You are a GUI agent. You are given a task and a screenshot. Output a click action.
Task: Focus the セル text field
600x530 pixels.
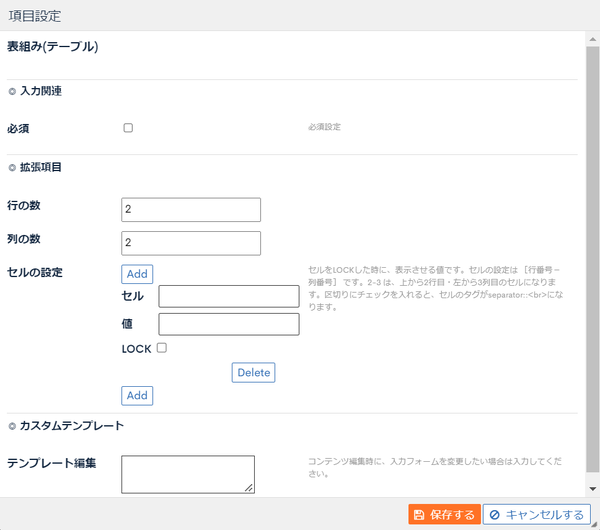click(229, 296)
